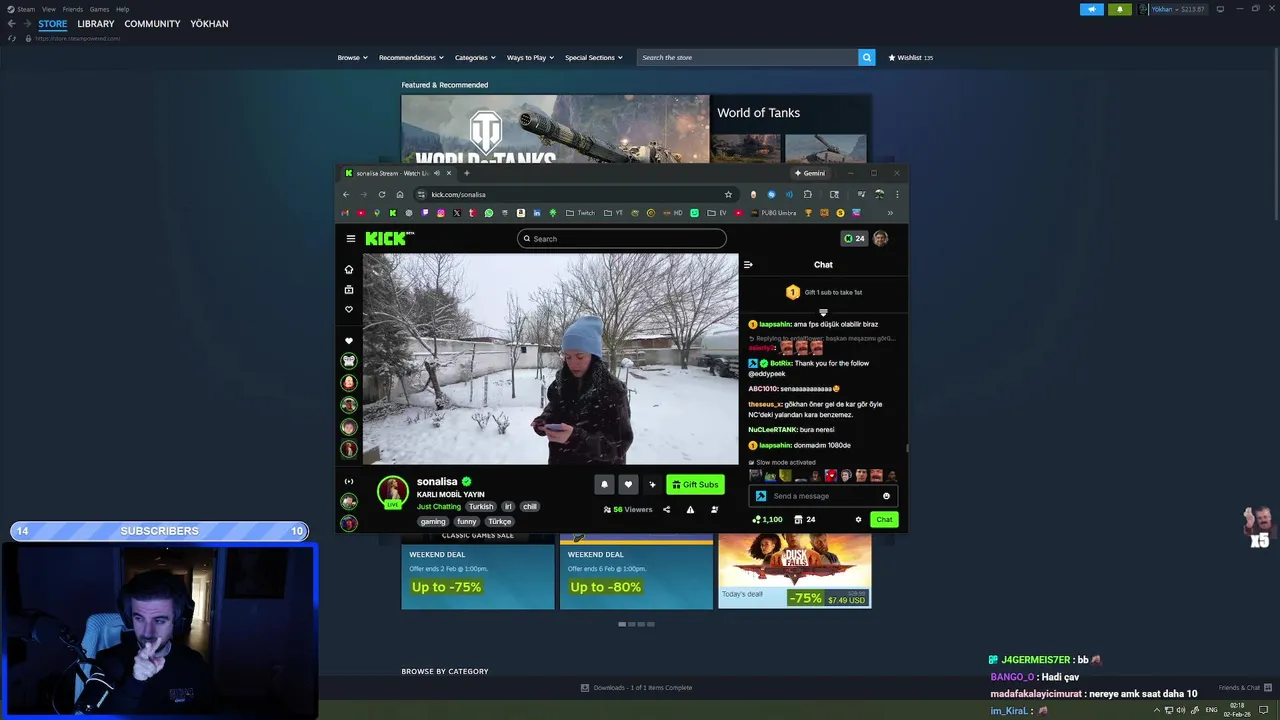
Task: Expand the Ways to Play dropdown
Action: pos(530,57)
